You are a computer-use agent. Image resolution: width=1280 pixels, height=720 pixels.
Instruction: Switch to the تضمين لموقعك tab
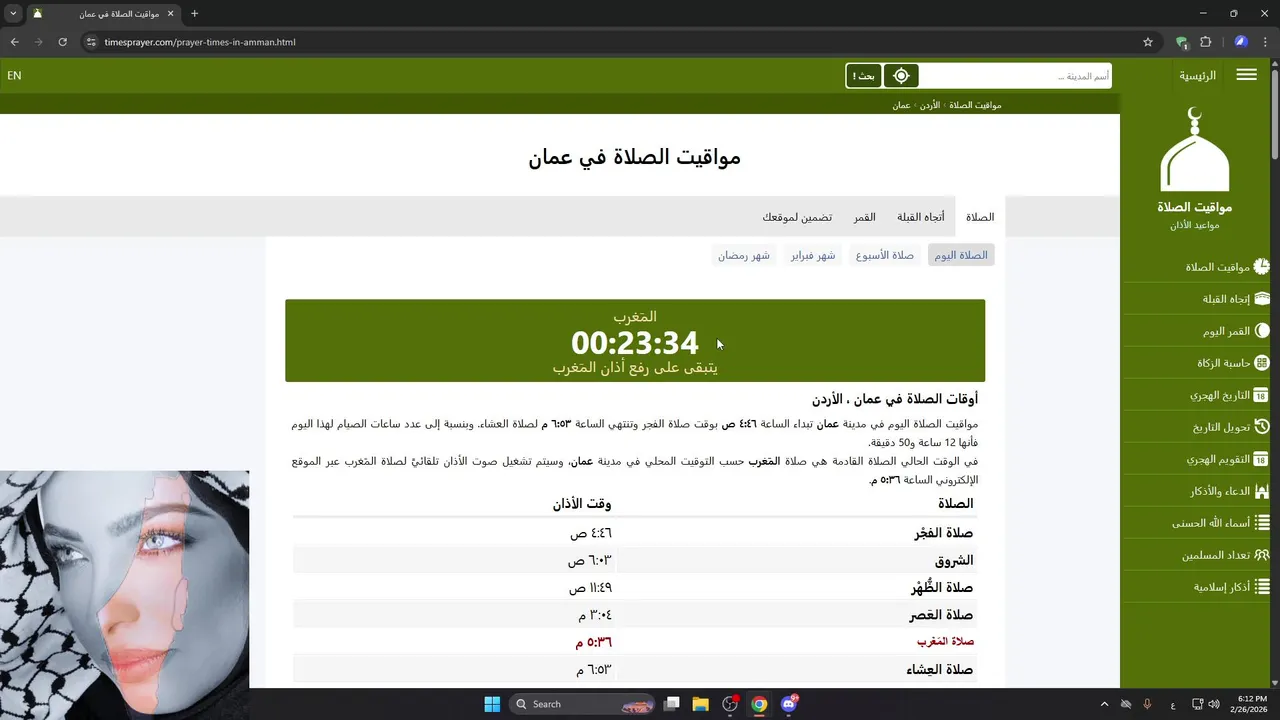pos(797,217)
